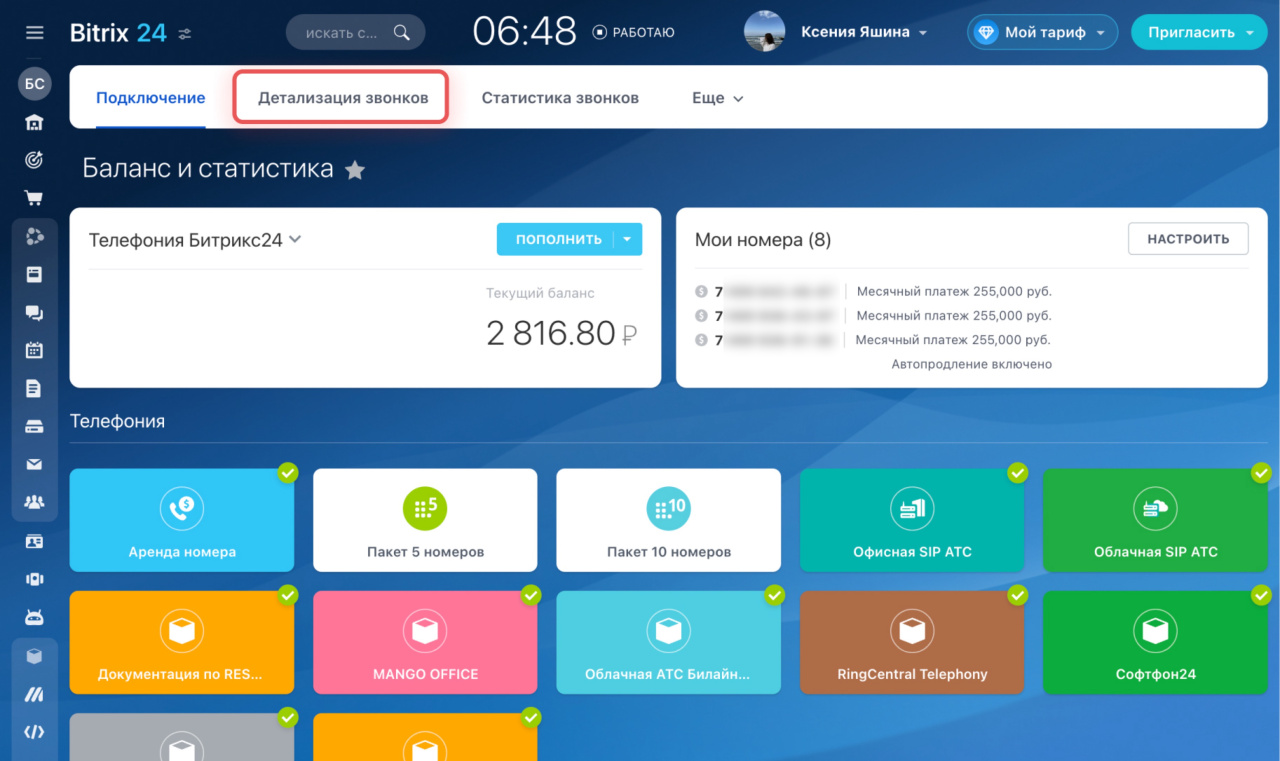Screen dimensions: 1280x761
Task: Open the Детализация звонков tab
Action: click(x=343, y=98)
